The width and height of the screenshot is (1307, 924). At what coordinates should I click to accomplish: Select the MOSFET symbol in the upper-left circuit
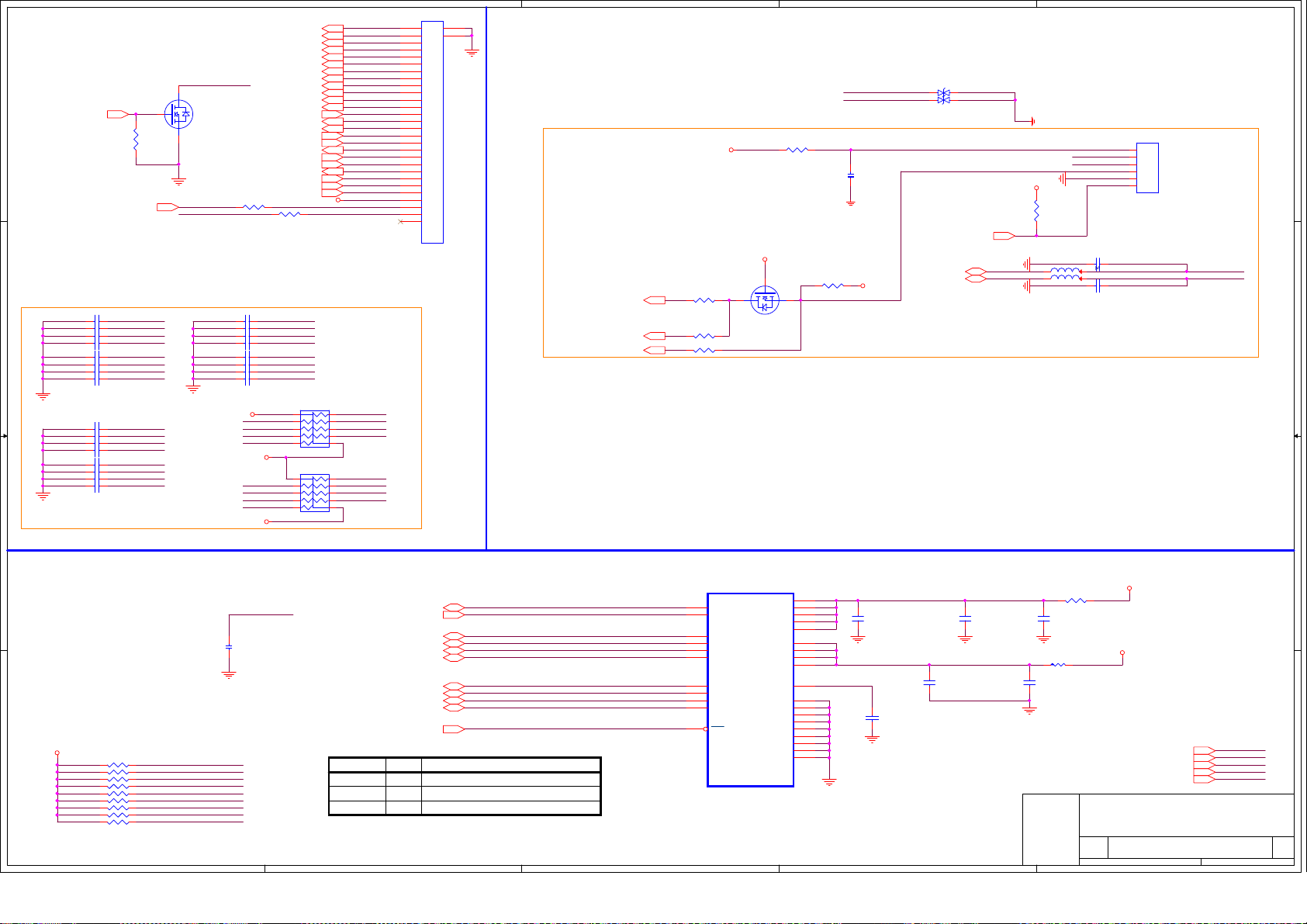point(178,115)
